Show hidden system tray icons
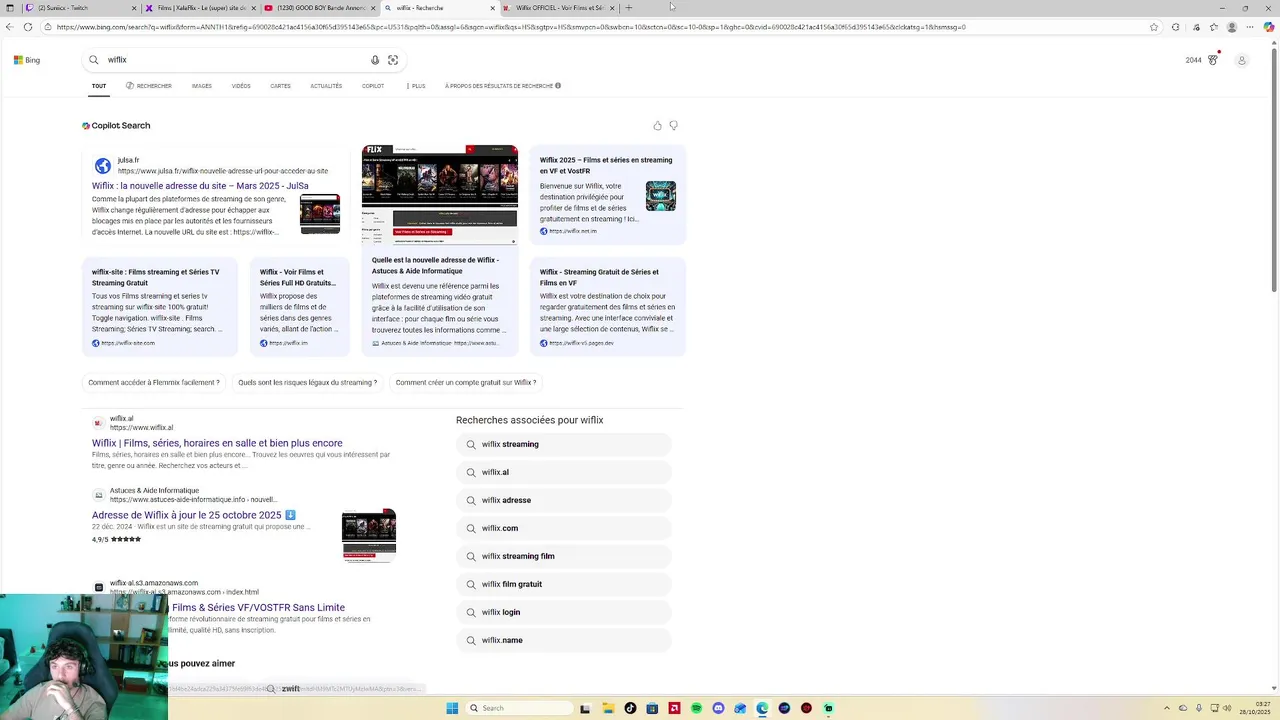 [x=1167, y=708]
